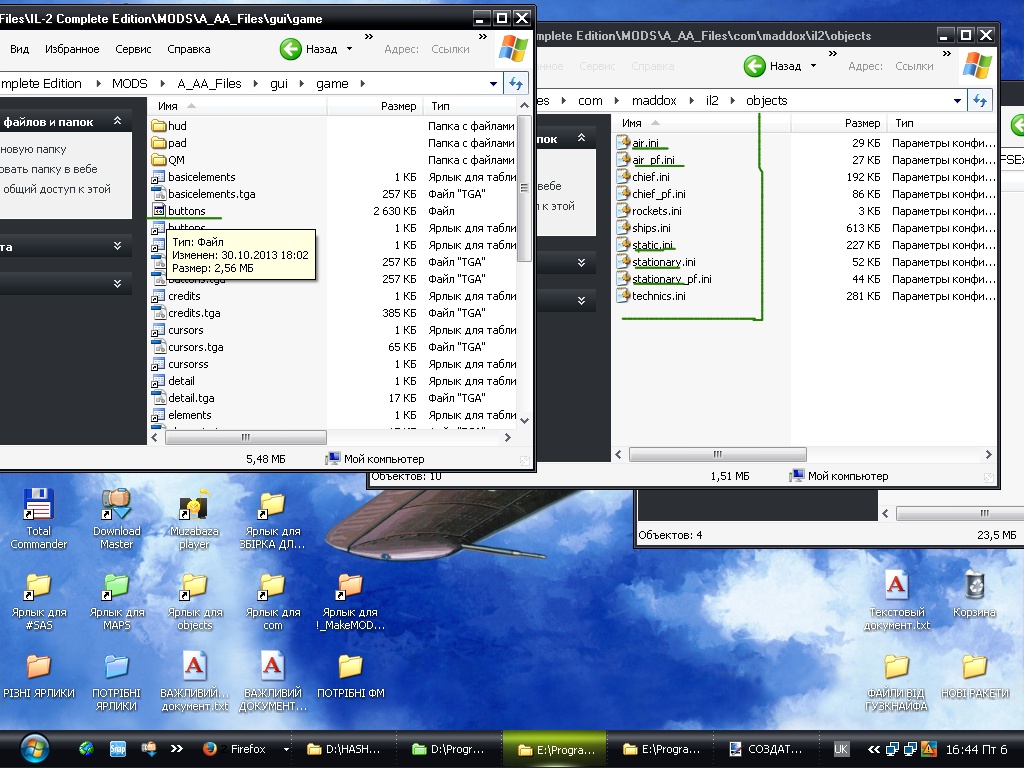Image resolution: width=1024 pixels, height=768 pixels.
Task: Click horizontal scrollbar in objects window
Action: tap(717, 455)
